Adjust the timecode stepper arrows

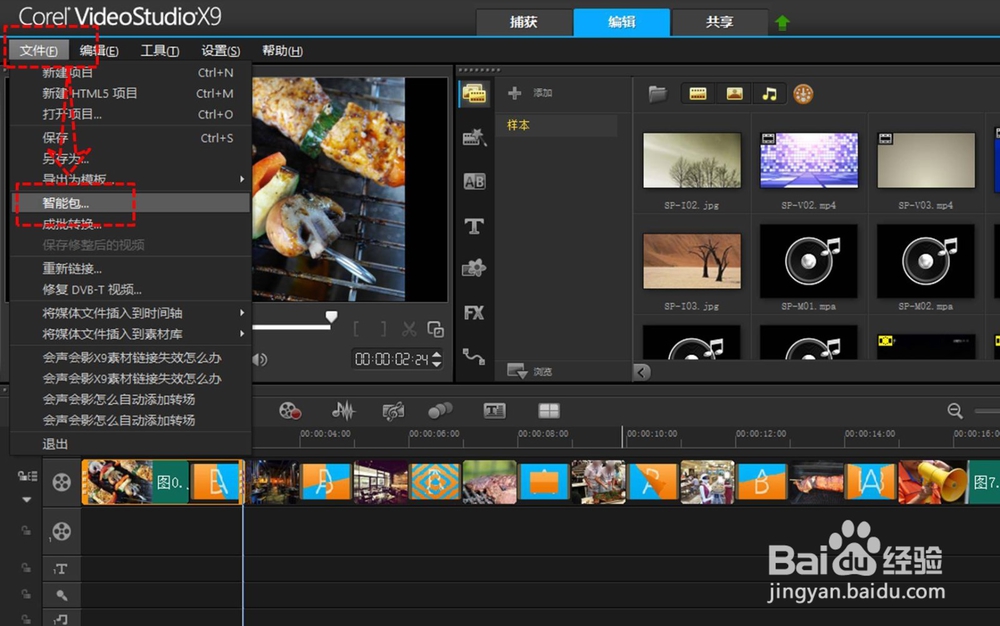[437, 360]
